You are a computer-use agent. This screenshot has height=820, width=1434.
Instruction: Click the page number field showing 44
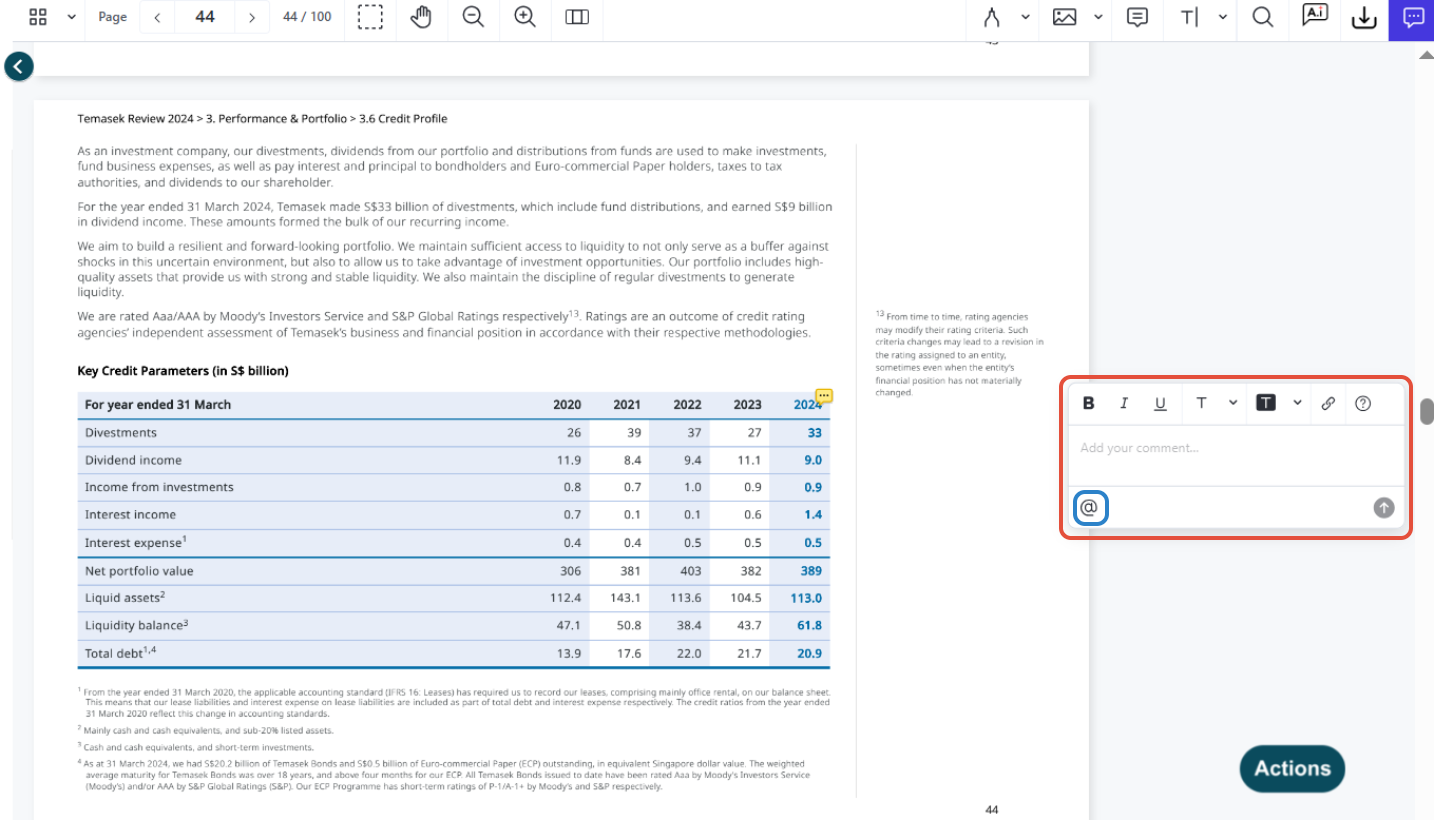point(205,17)
